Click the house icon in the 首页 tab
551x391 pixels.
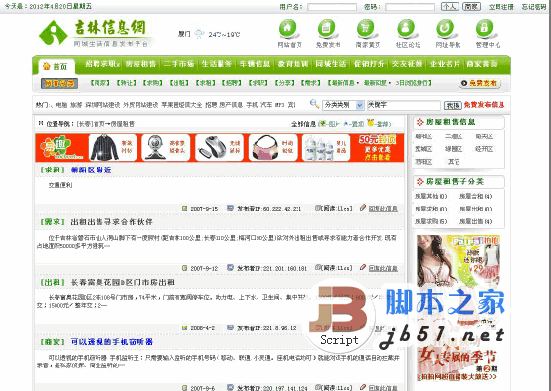click(46, 66)
